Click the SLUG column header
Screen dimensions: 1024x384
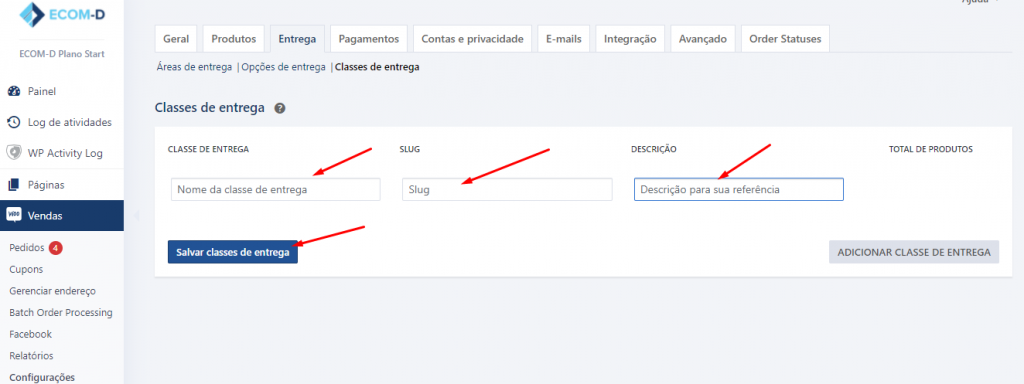[409, 150]
